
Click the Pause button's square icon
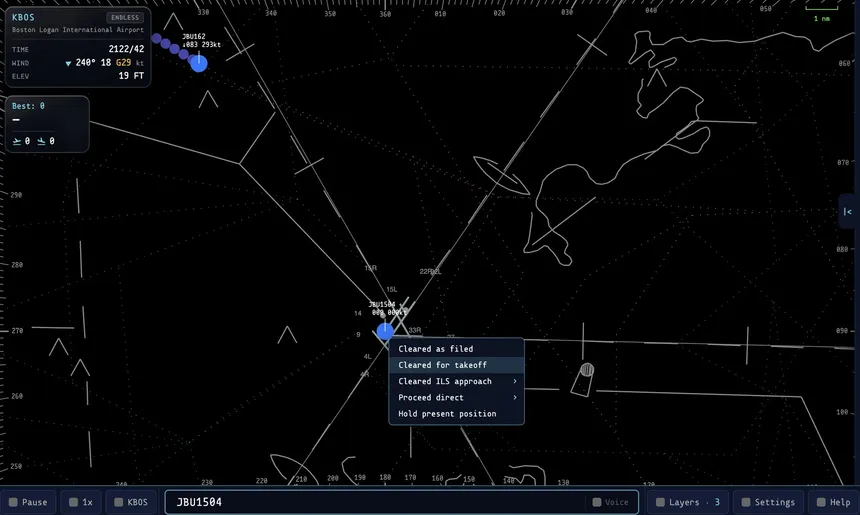click(x=13, y=502)
